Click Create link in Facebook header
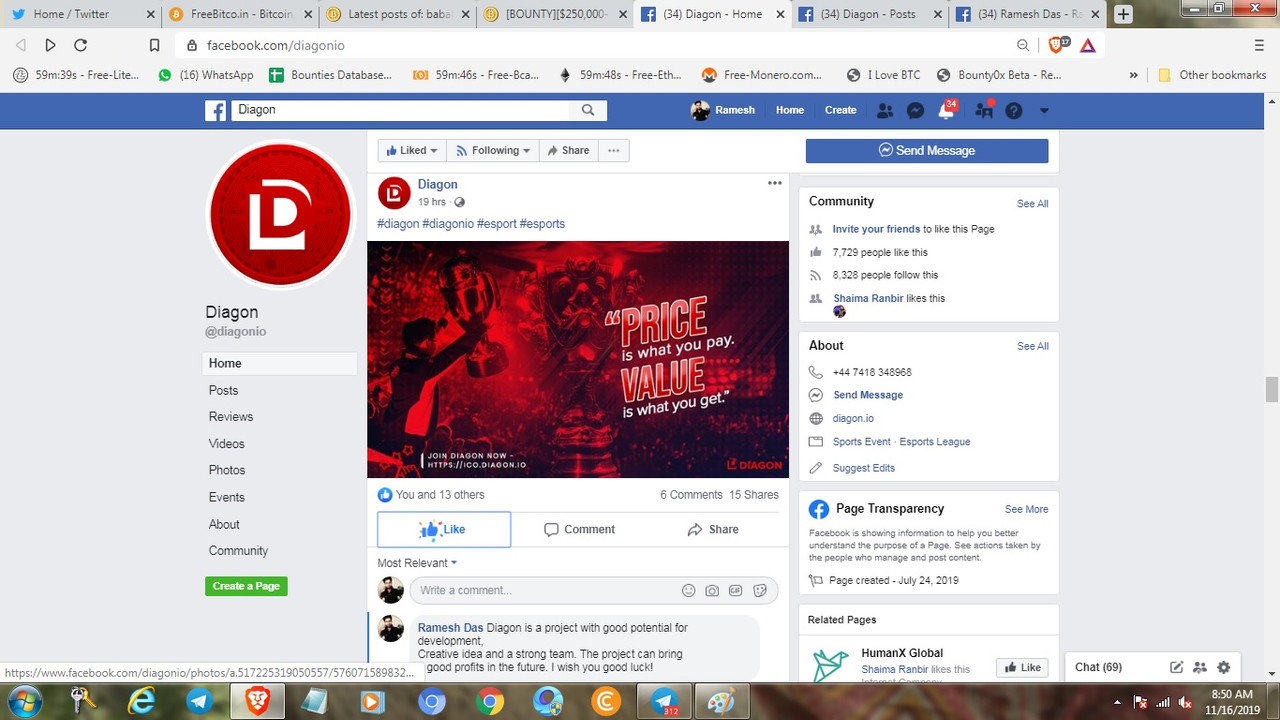The image size is (1280, 720). tap(840, 110)
